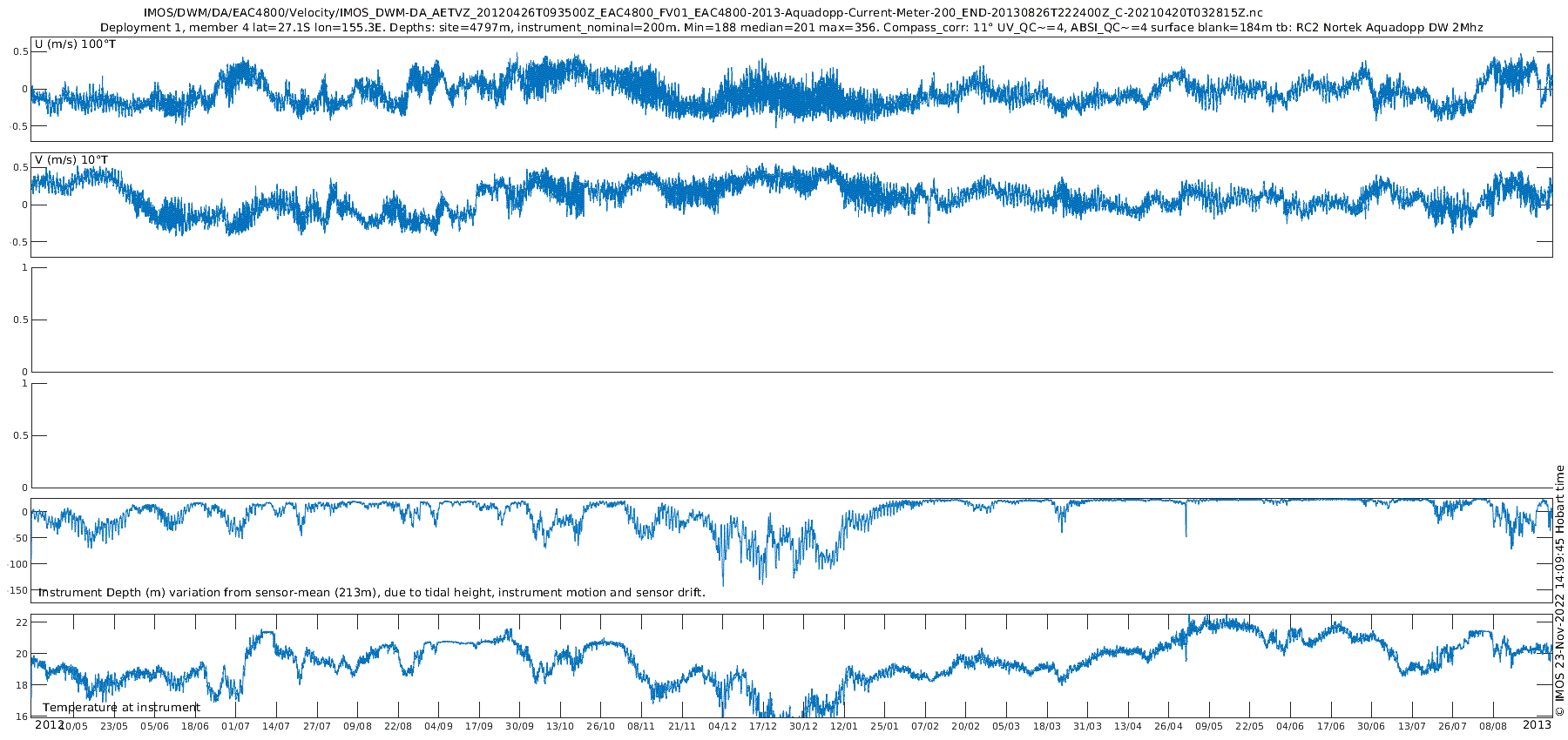
Task: Click the '2013' year label on the time axis
Action: click(x=1537, y=724)
